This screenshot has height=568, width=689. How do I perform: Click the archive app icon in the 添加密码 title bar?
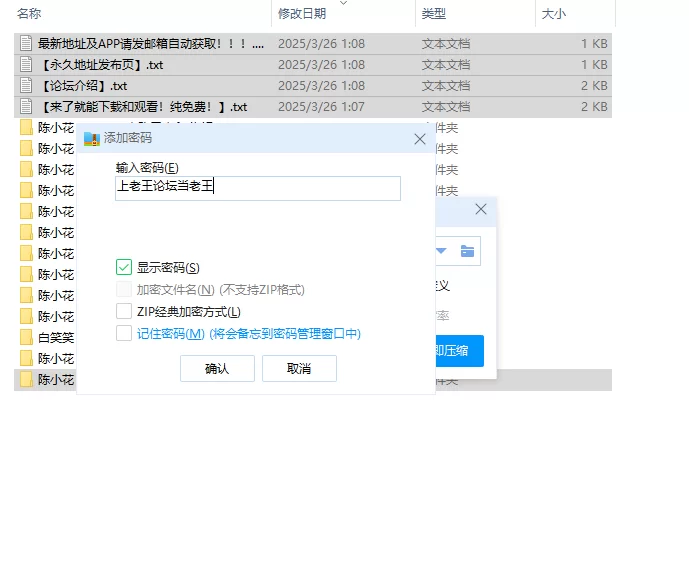92,139
